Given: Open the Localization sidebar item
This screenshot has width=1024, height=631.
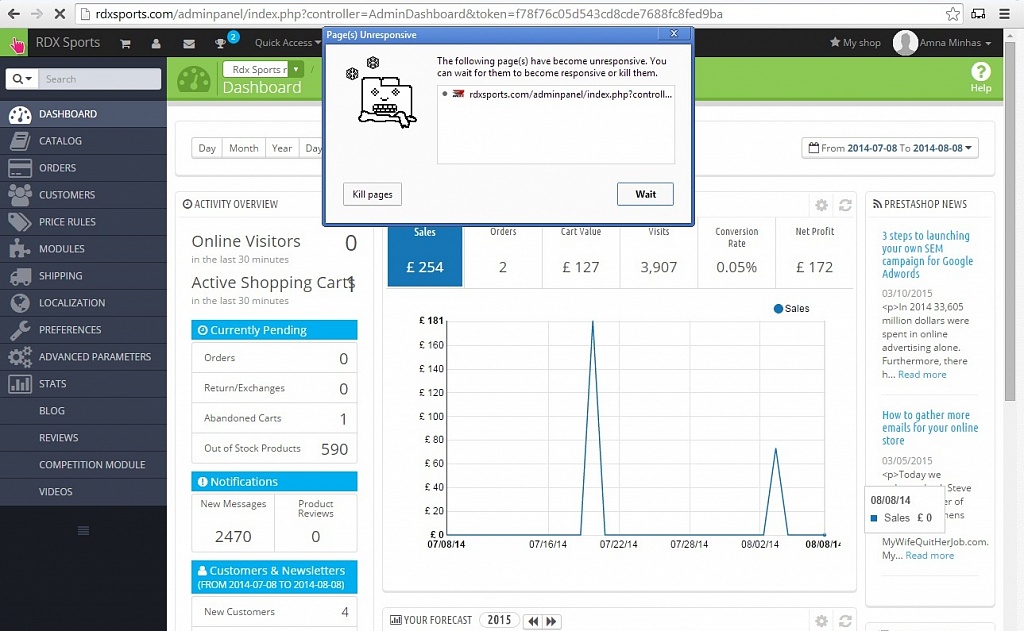Looking at the screenshot, I should [84, 302].
